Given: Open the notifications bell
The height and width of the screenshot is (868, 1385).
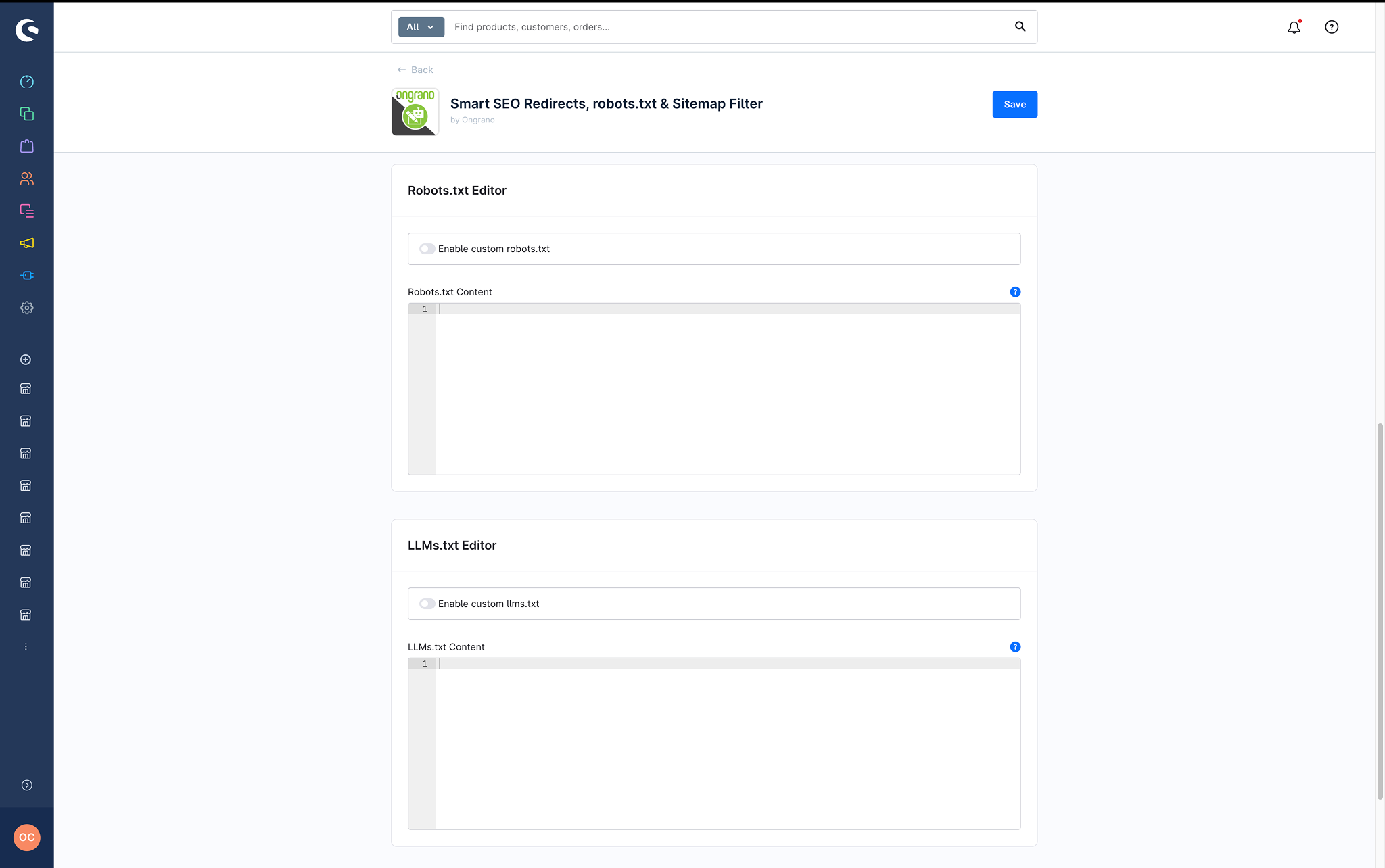Looking at the screenshot, I should click(1294, 27).
